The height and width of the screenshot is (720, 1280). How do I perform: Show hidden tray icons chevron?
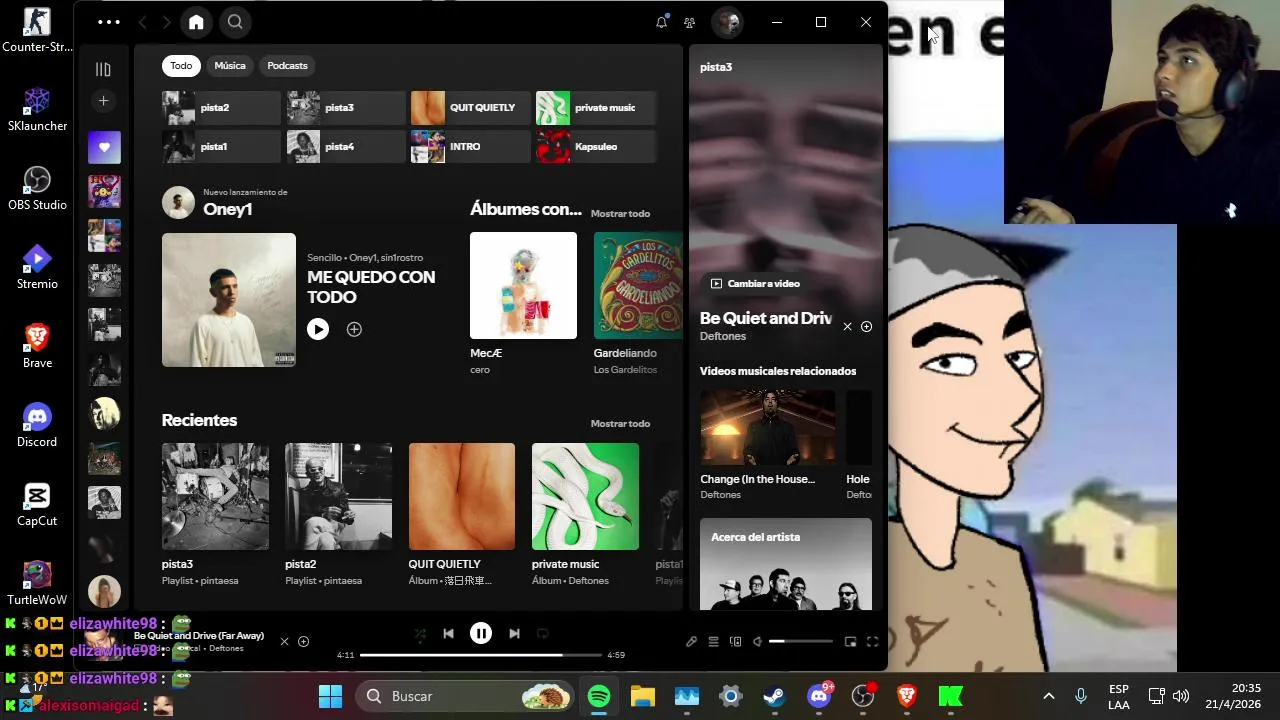click(x=1048, y=696)
